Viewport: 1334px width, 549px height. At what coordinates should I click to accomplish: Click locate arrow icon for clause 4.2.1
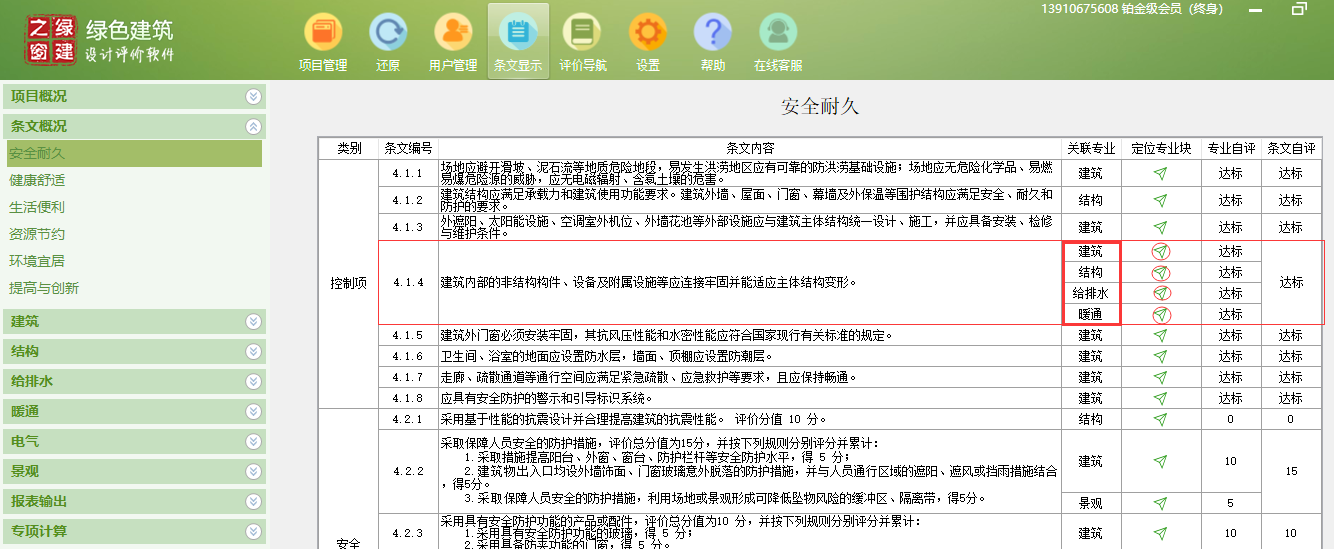pyautogui.click(x=1160, y=420)
